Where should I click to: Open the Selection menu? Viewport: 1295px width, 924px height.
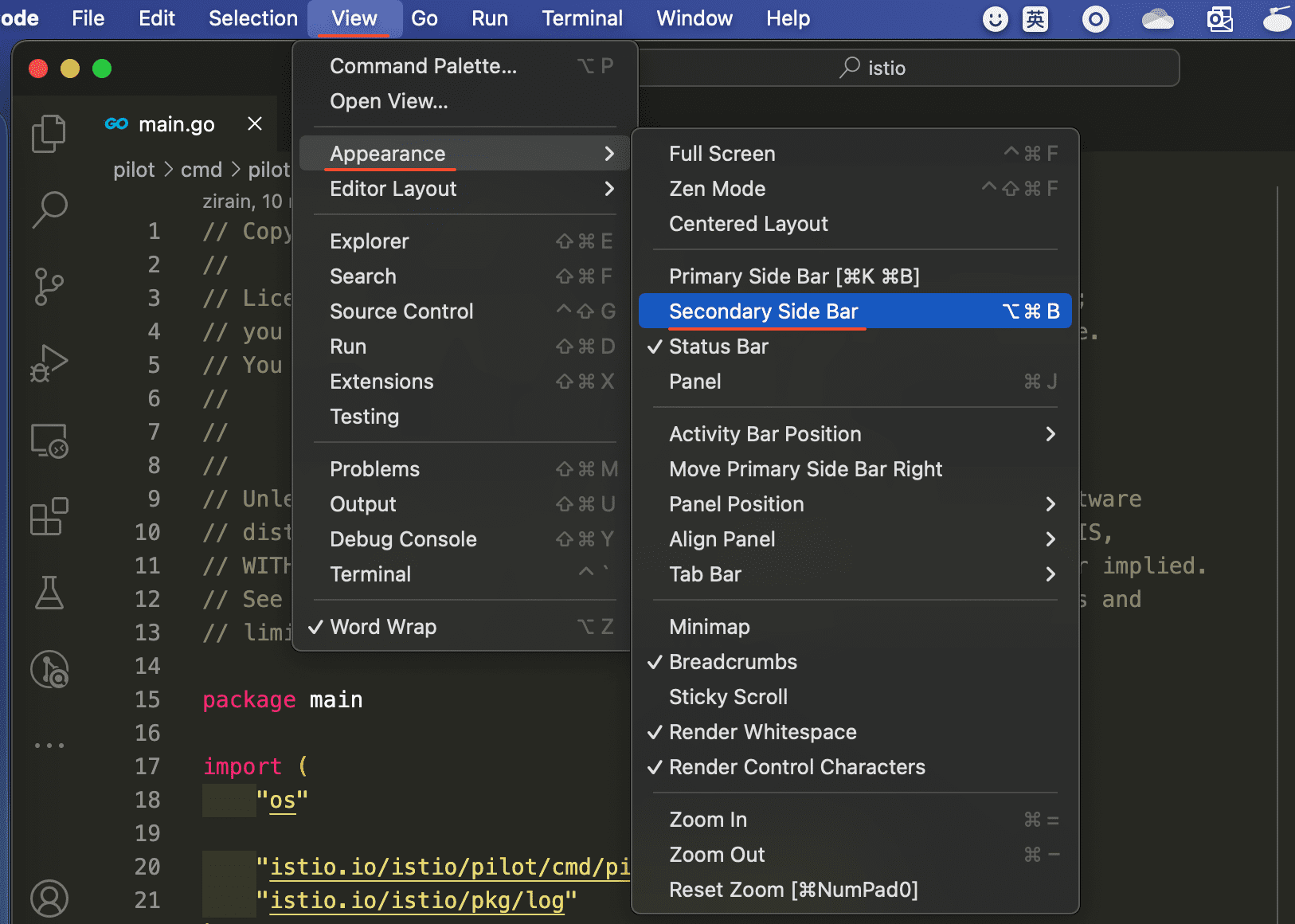(x=253, y=18)
